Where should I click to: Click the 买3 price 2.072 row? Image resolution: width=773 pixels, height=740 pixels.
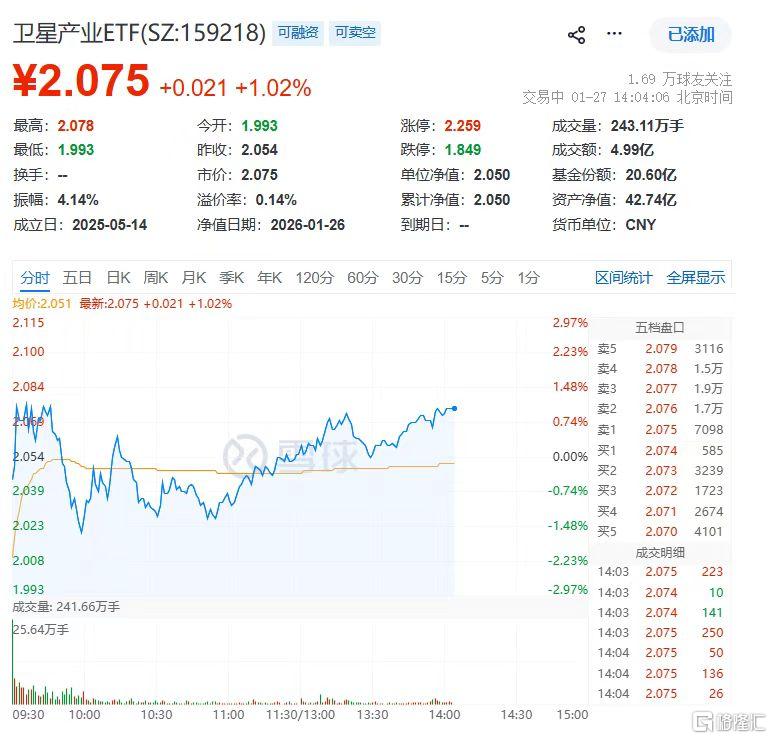(660, 491)
